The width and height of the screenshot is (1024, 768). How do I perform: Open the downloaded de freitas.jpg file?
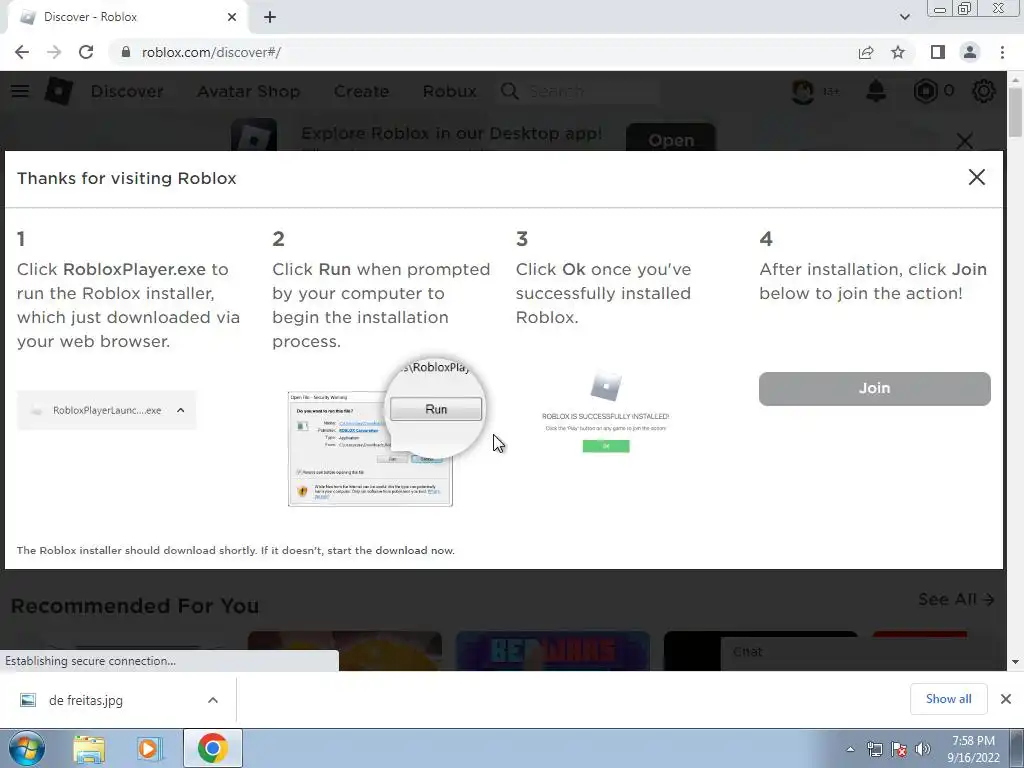[x=86, y=700]
